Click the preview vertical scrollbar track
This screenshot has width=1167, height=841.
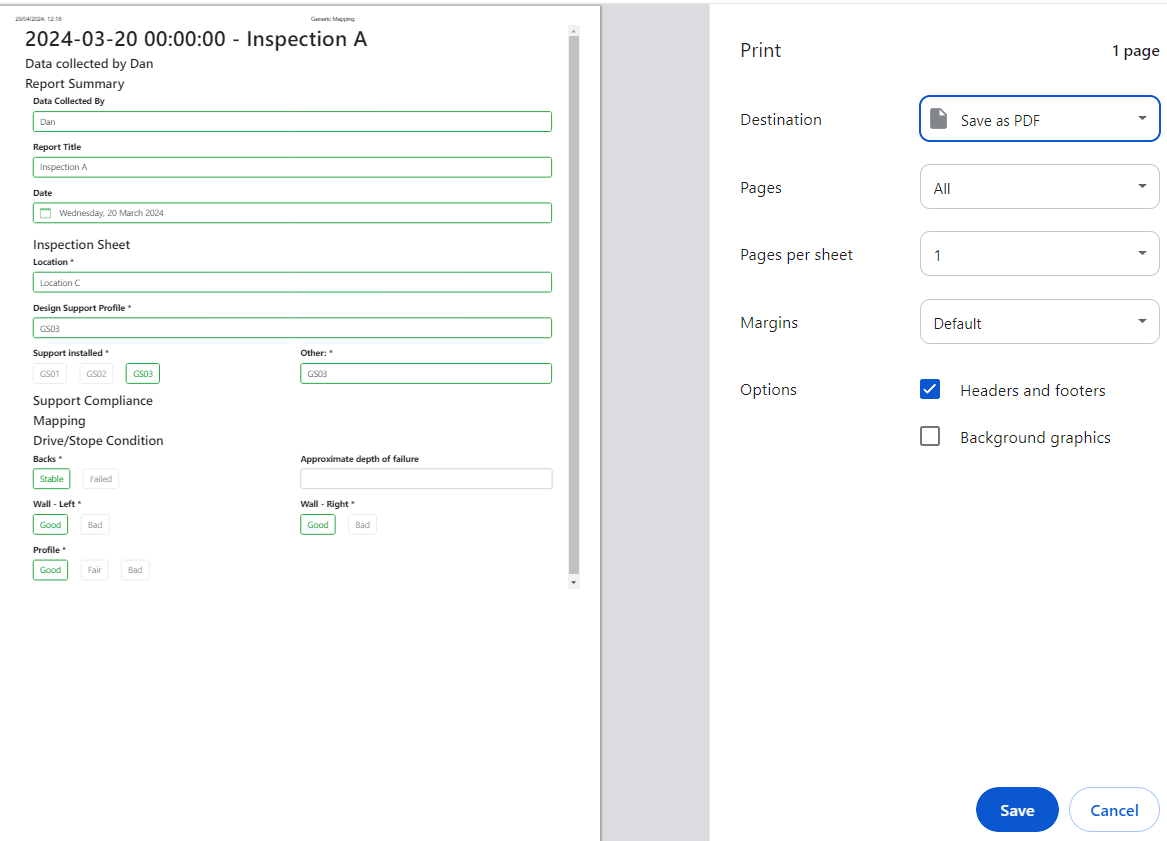(573, 300)
